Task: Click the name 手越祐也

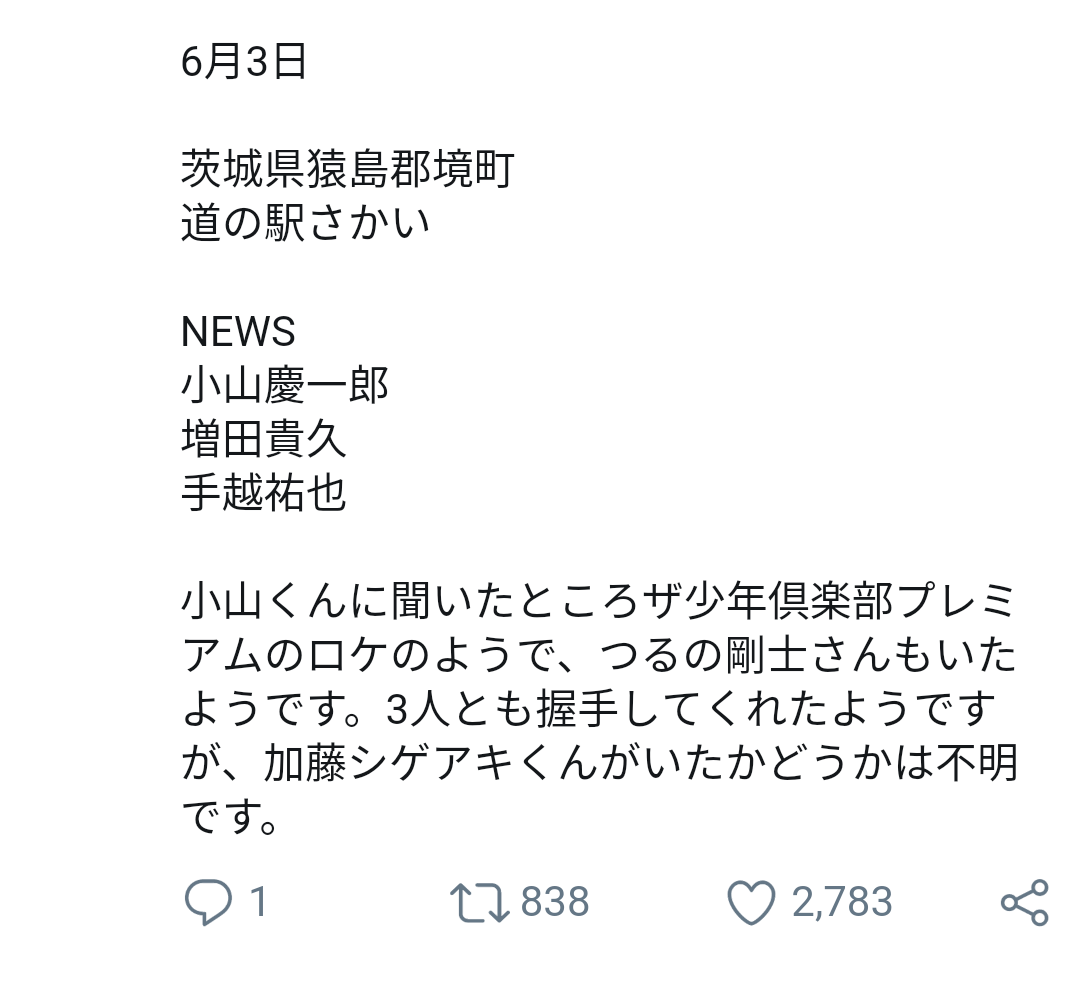Action: pyautogui.click(x=264, y=493)
